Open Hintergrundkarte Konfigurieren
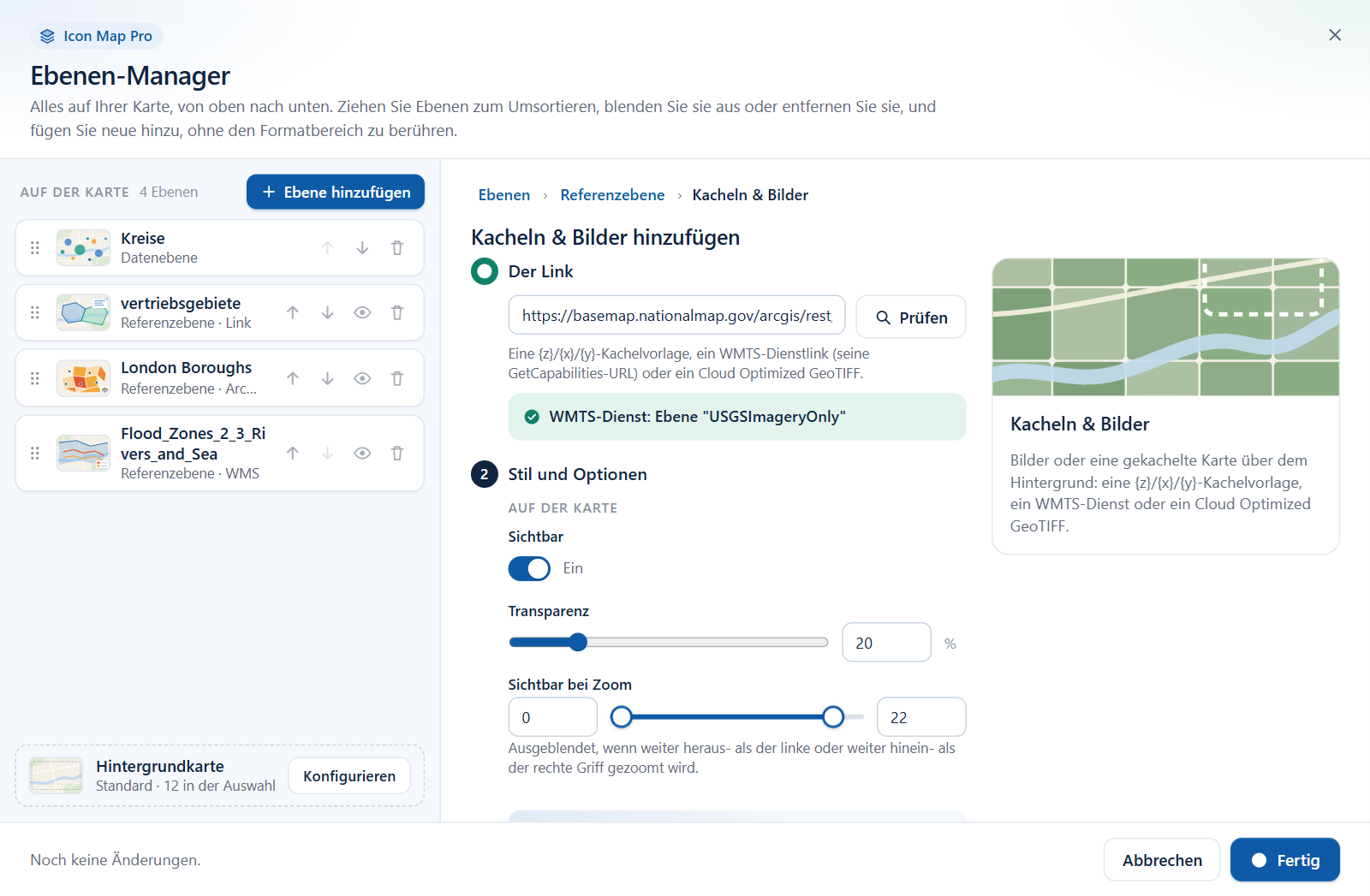 point(349,776)
